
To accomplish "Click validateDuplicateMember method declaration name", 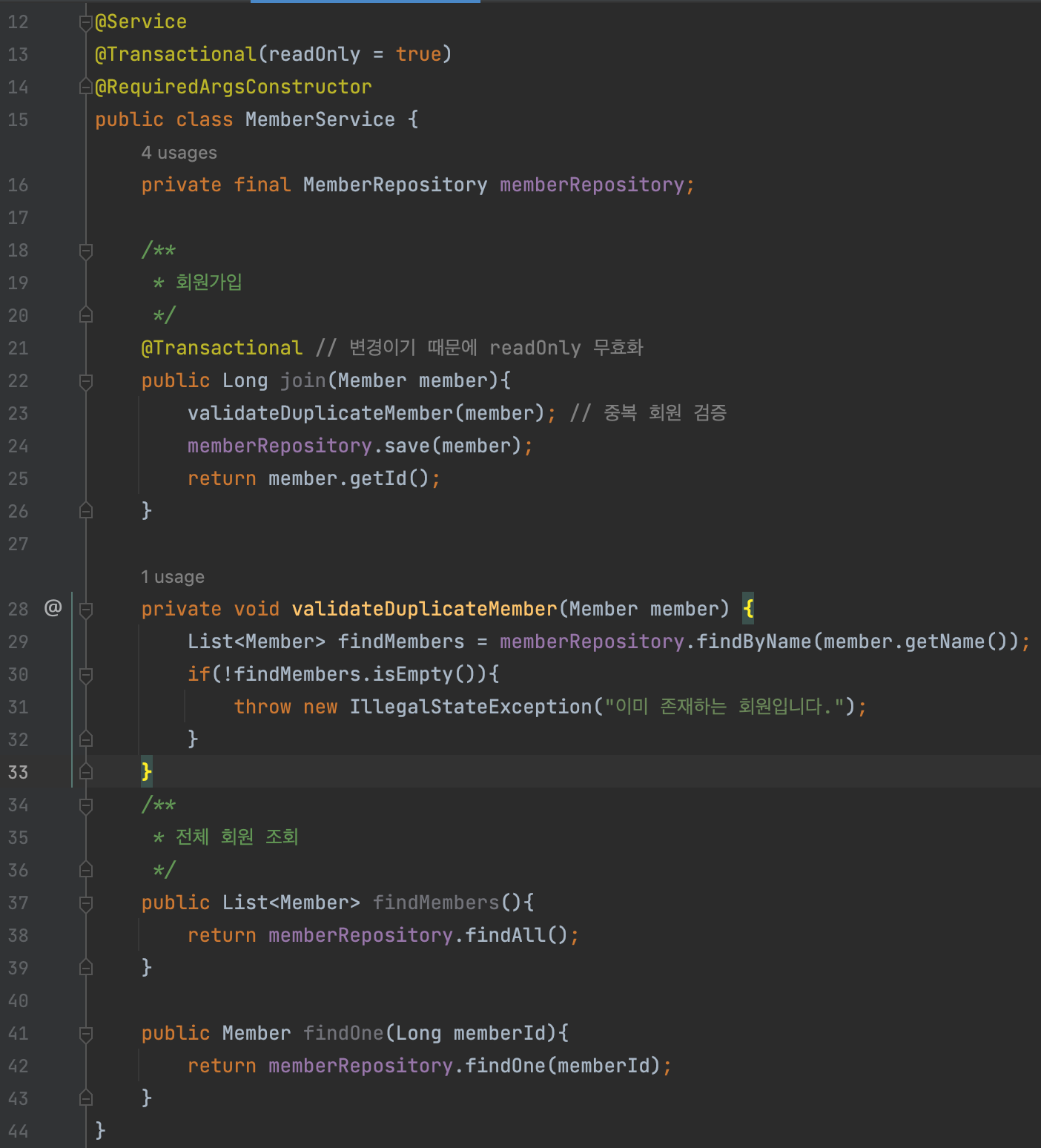I will coord(424,610).
